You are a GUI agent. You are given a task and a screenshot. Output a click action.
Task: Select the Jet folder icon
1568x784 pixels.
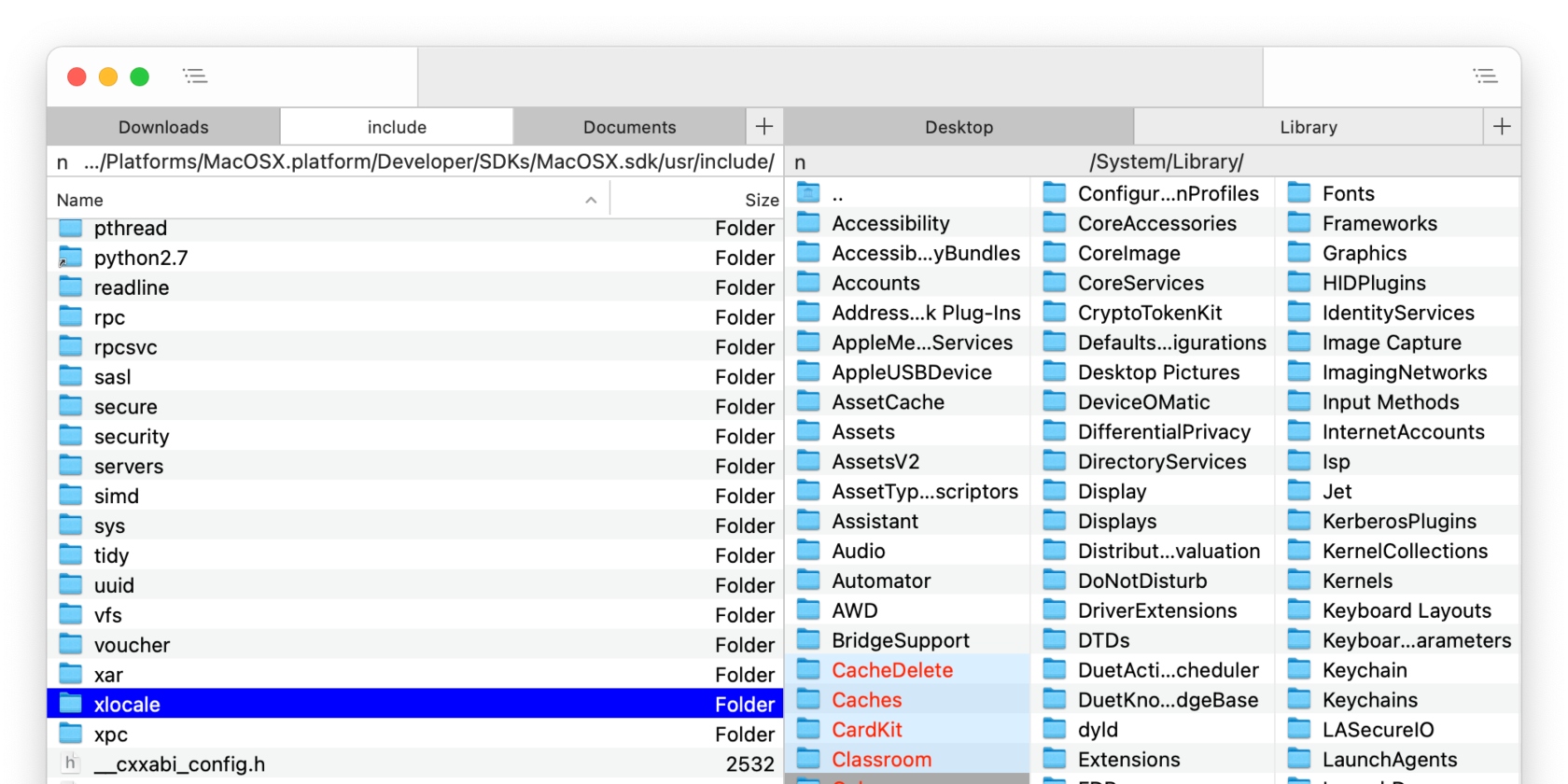click(1299, 491)
